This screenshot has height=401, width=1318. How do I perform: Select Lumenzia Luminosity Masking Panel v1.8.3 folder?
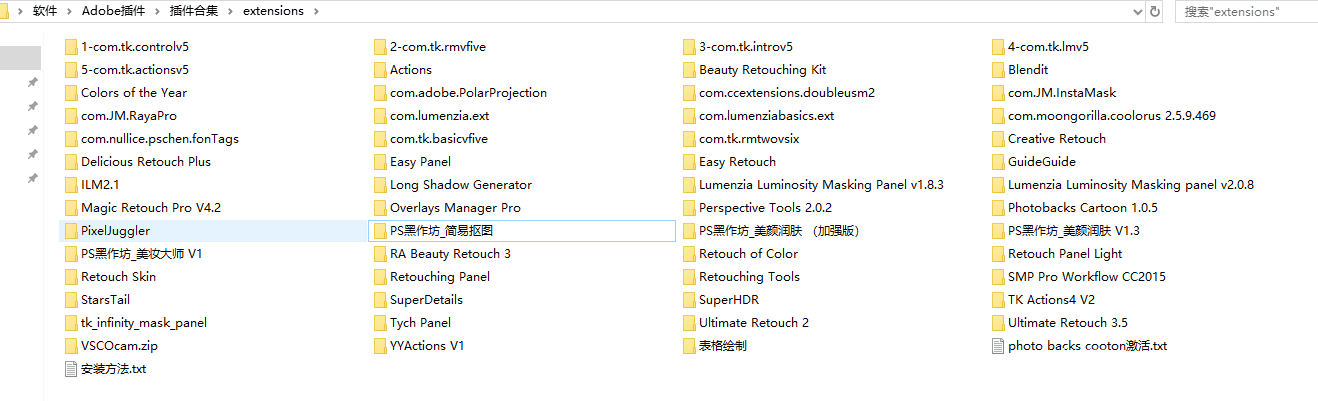pos(813,185)
